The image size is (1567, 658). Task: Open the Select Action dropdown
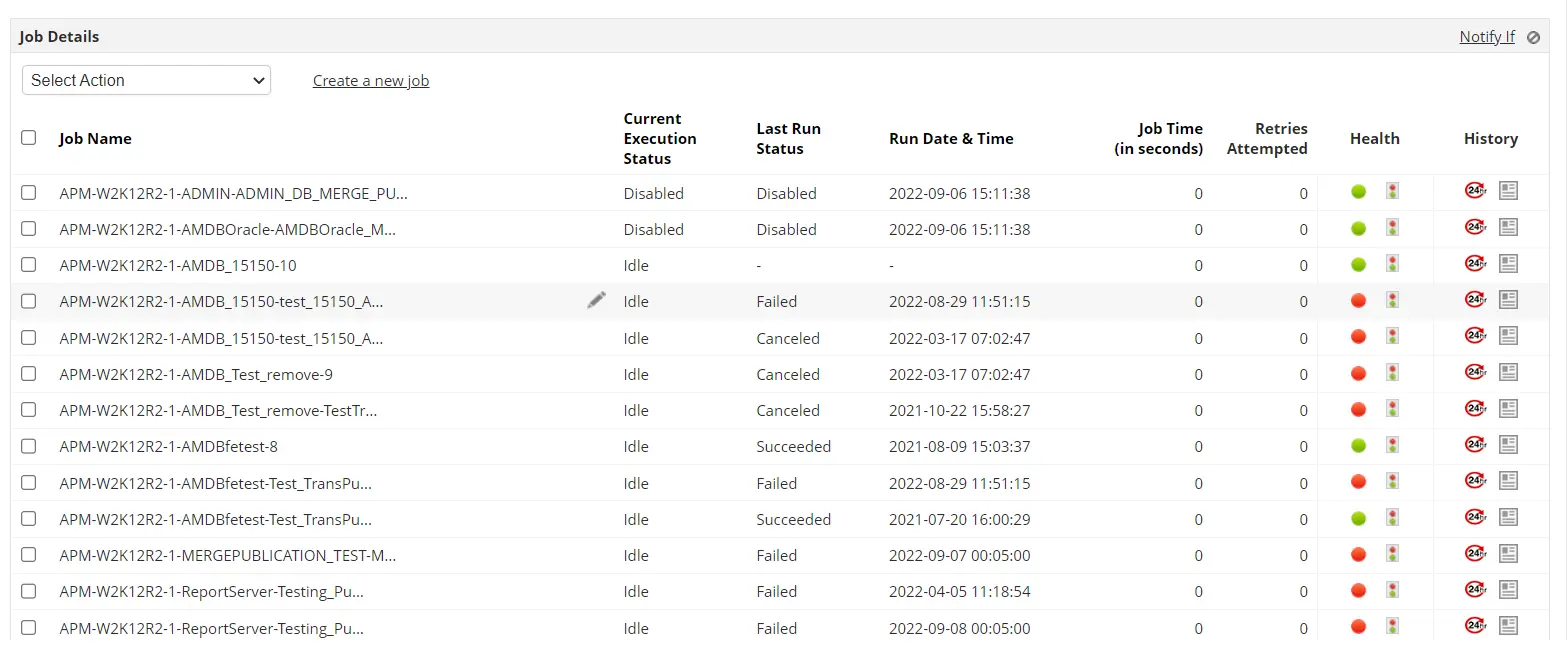coord(146,80)
